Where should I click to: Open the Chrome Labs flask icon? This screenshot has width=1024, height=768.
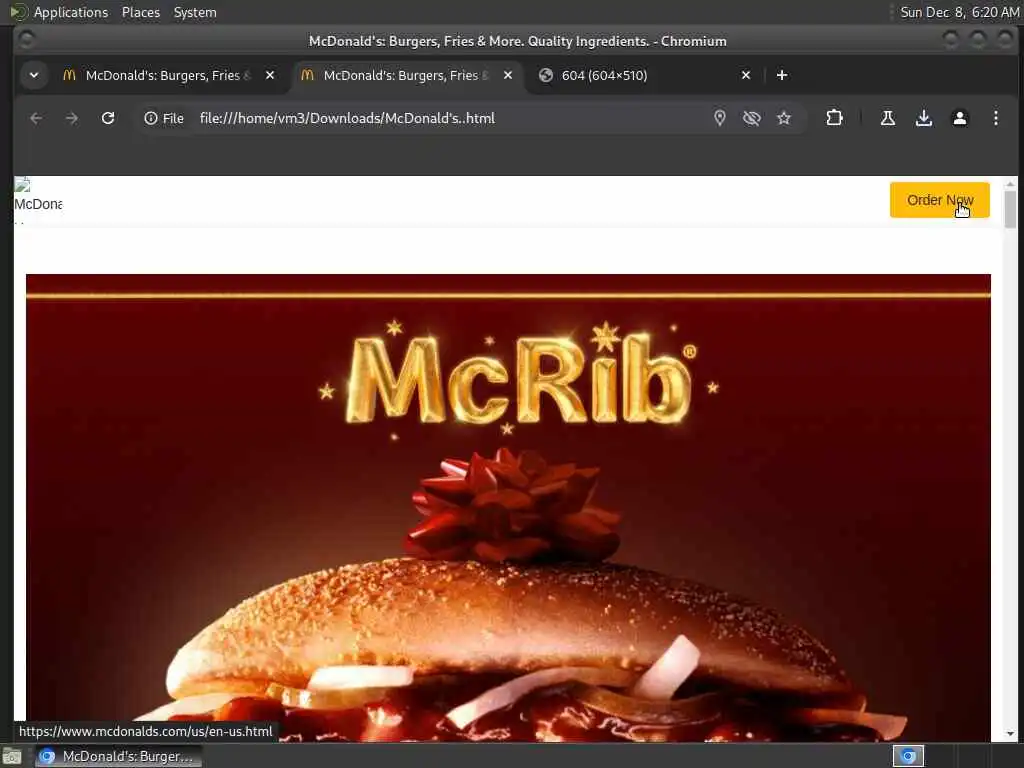[x=888, y=118]
